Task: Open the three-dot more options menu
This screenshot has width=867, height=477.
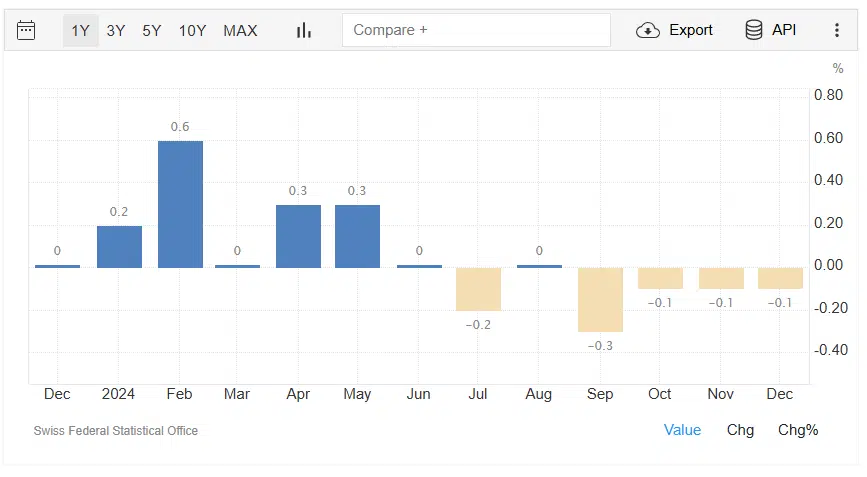Action: (837, 30)
